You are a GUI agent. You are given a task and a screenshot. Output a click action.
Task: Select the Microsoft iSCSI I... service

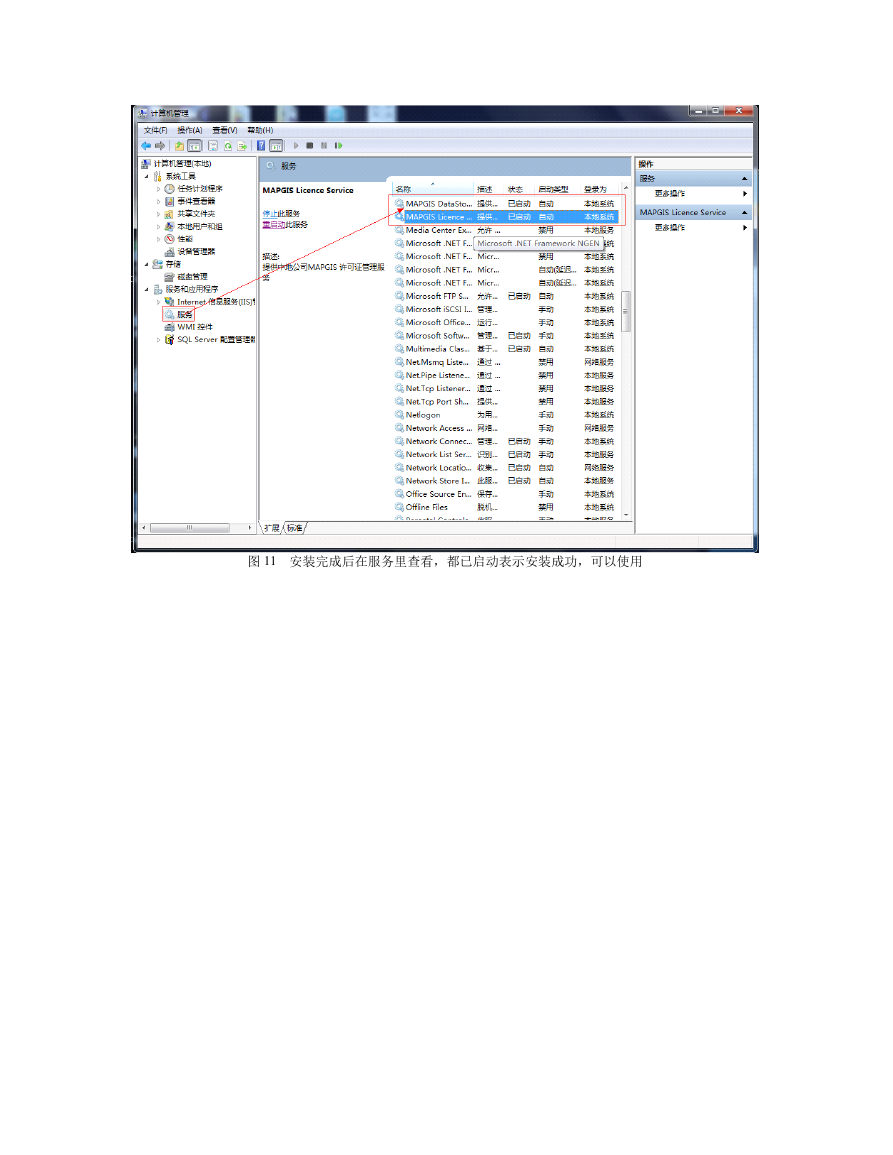[x=505, y=309]
